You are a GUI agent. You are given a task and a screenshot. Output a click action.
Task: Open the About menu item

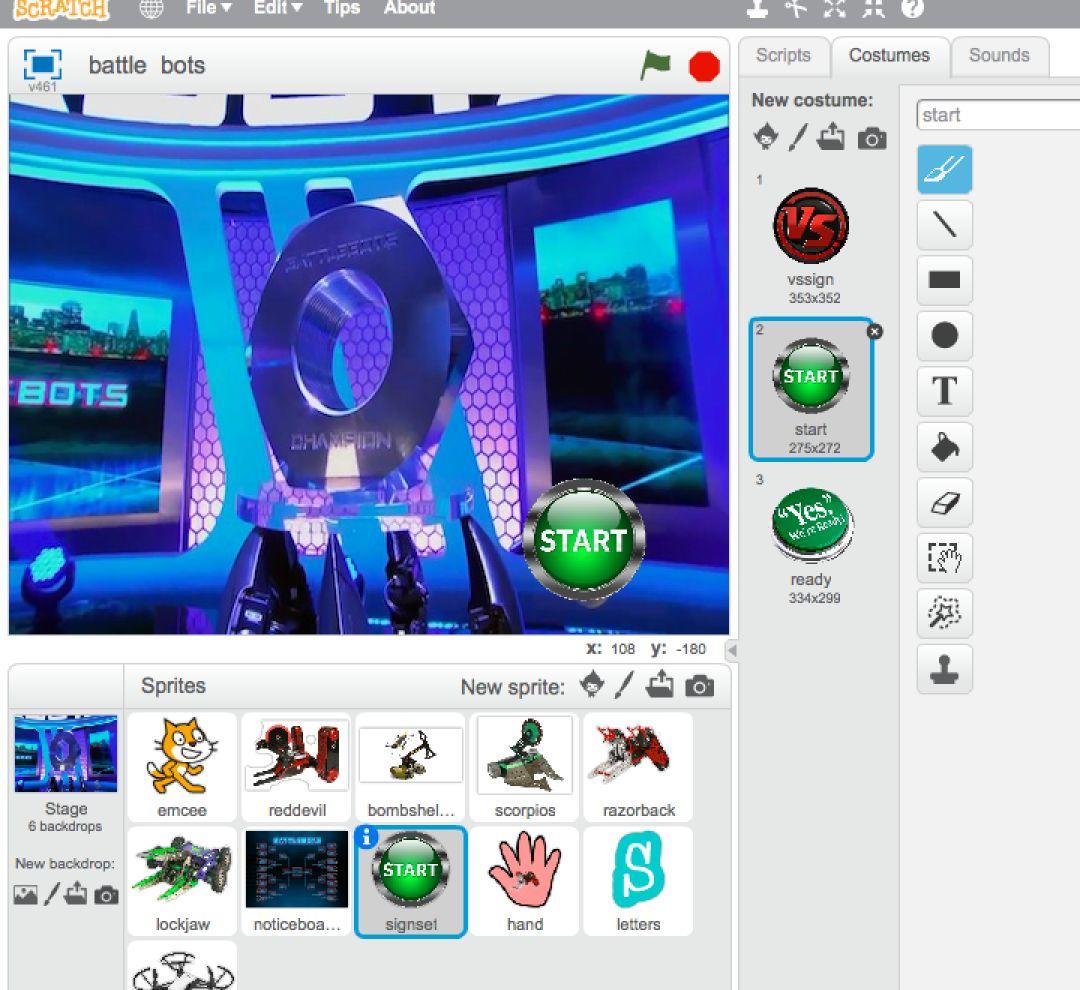409,8
